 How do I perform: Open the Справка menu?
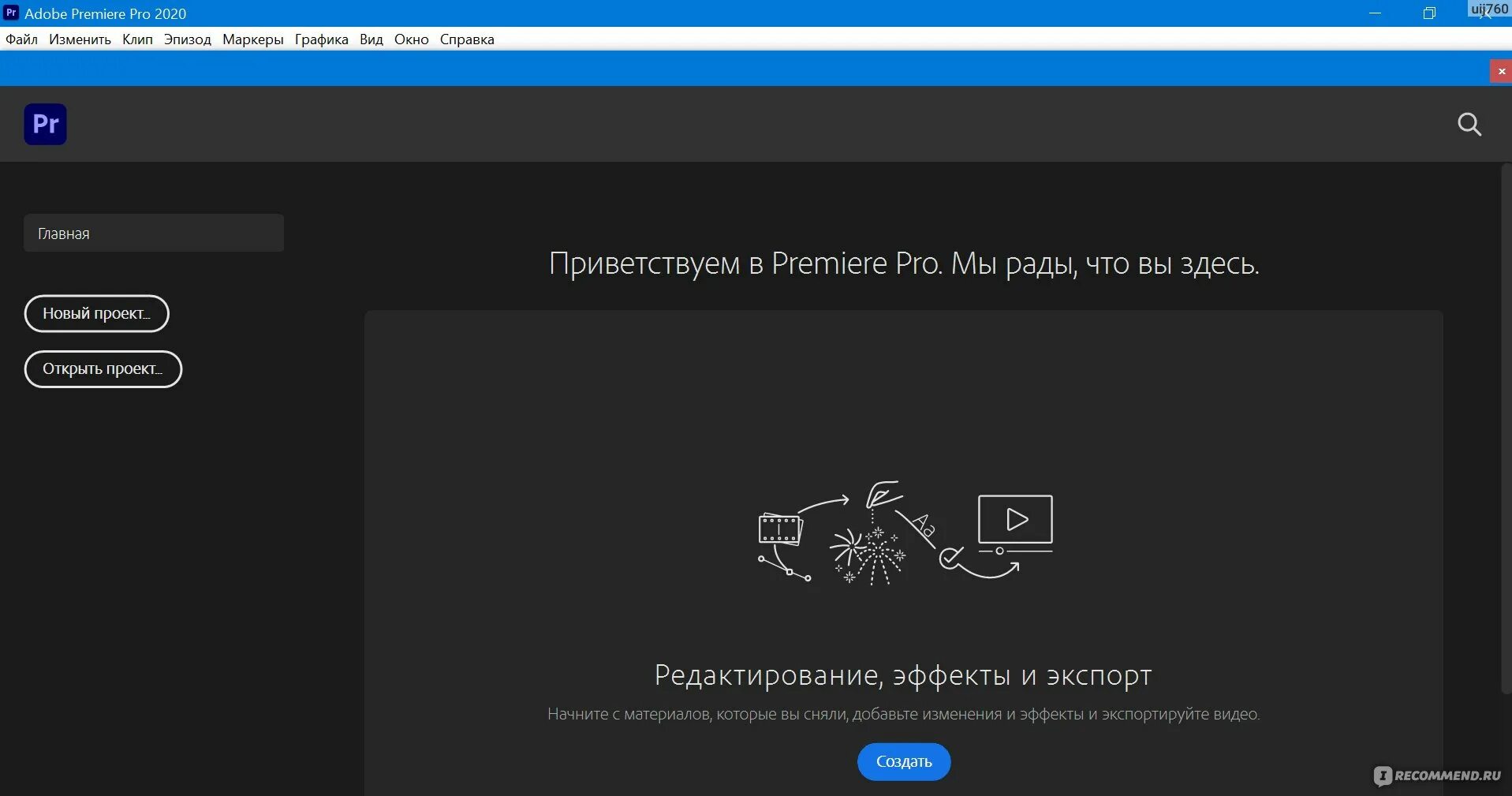pos(467,39)
